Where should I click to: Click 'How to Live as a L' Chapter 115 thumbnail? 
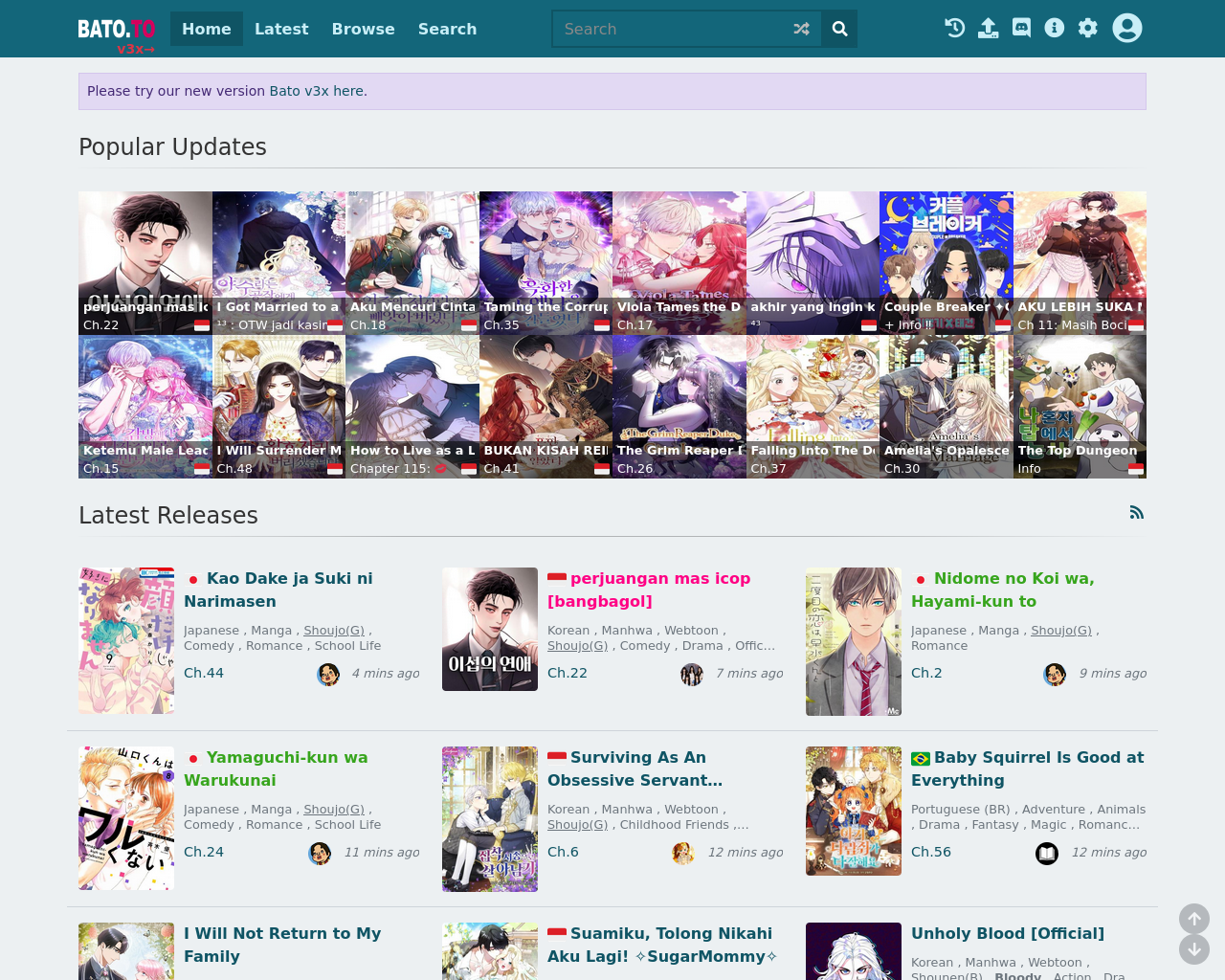(x=412, y=407)
